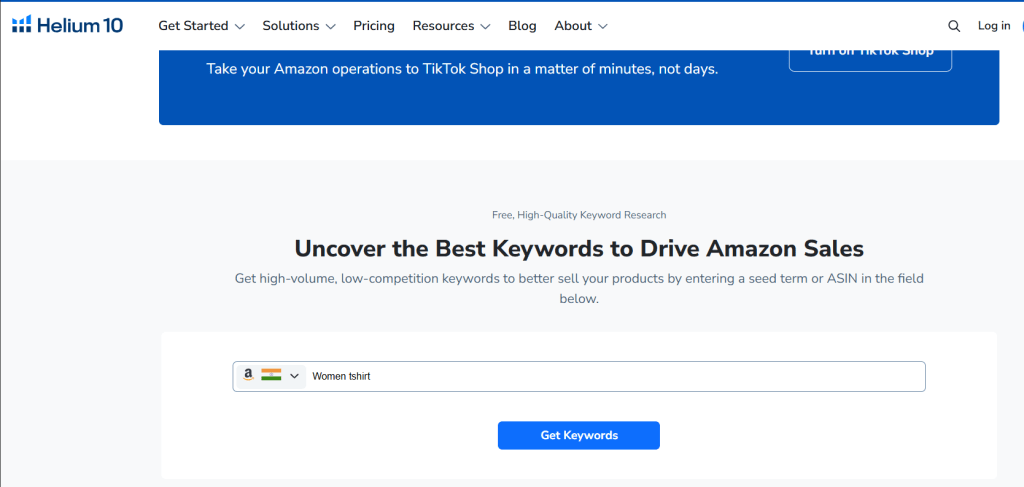Go to the Pricing page

tap(374, 26)
